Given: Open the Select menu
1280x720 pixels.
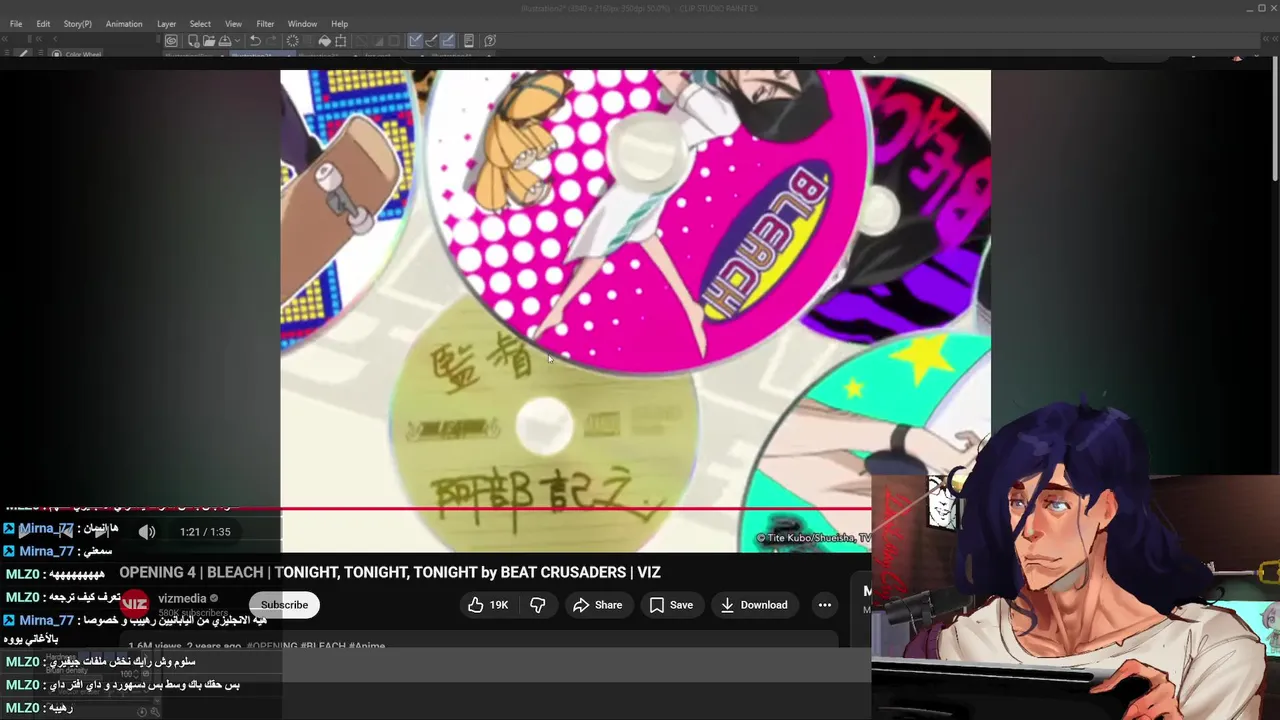Looking at the screenshot, I should (x=200, y=24).
